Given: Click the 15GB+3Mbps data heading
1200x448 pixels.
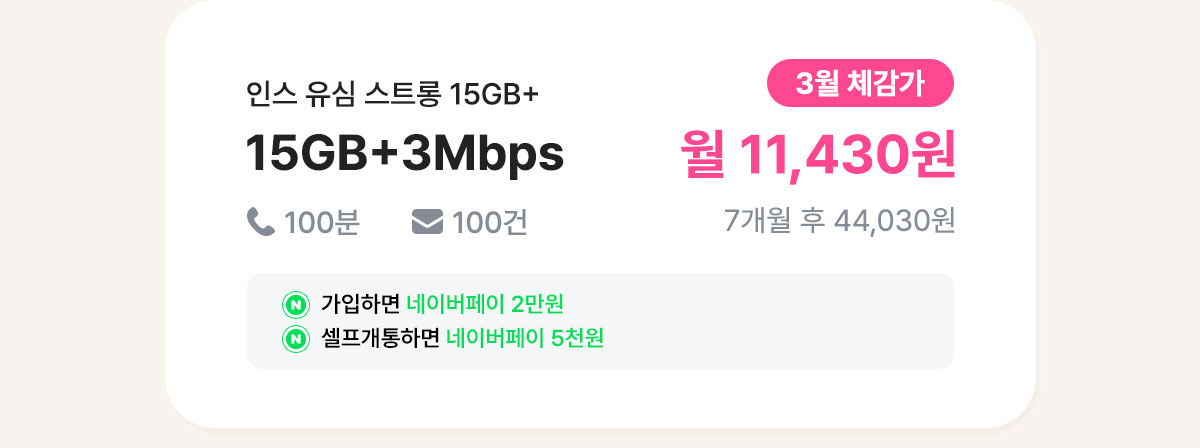Looking at the screenshot, I should point(405,153).
